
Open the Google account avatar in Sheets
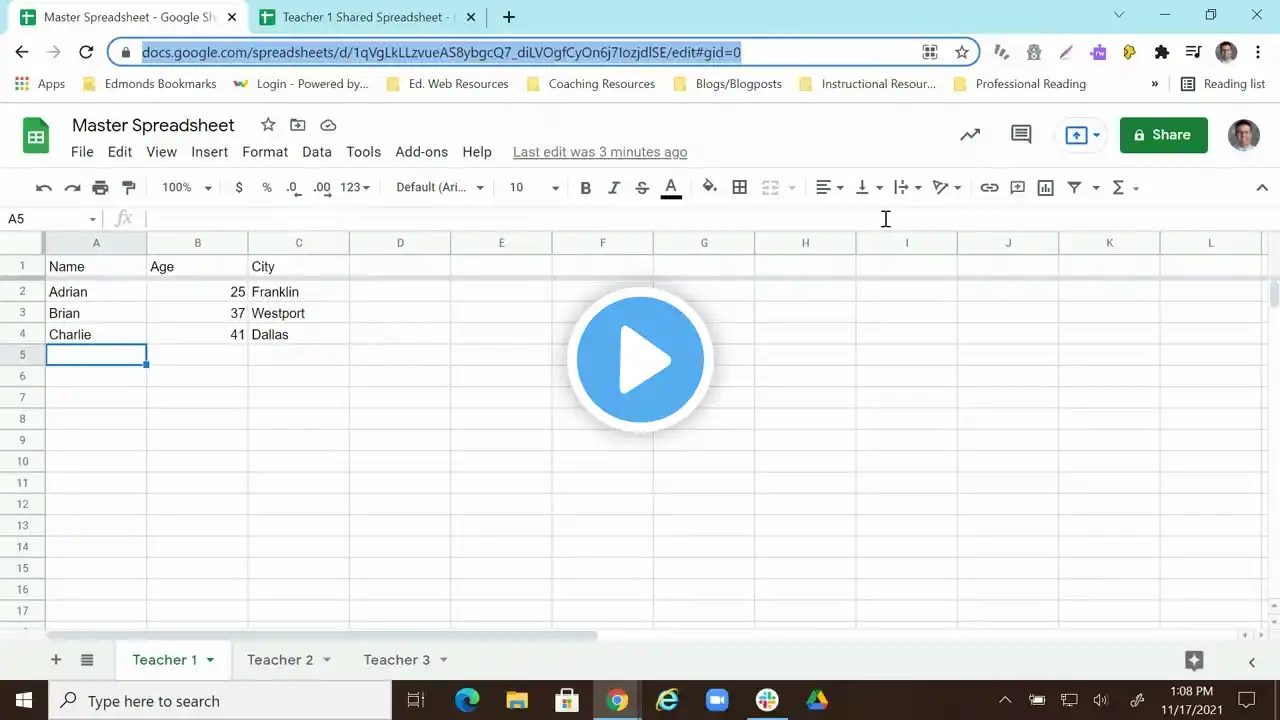click(x=1244, y=135)
